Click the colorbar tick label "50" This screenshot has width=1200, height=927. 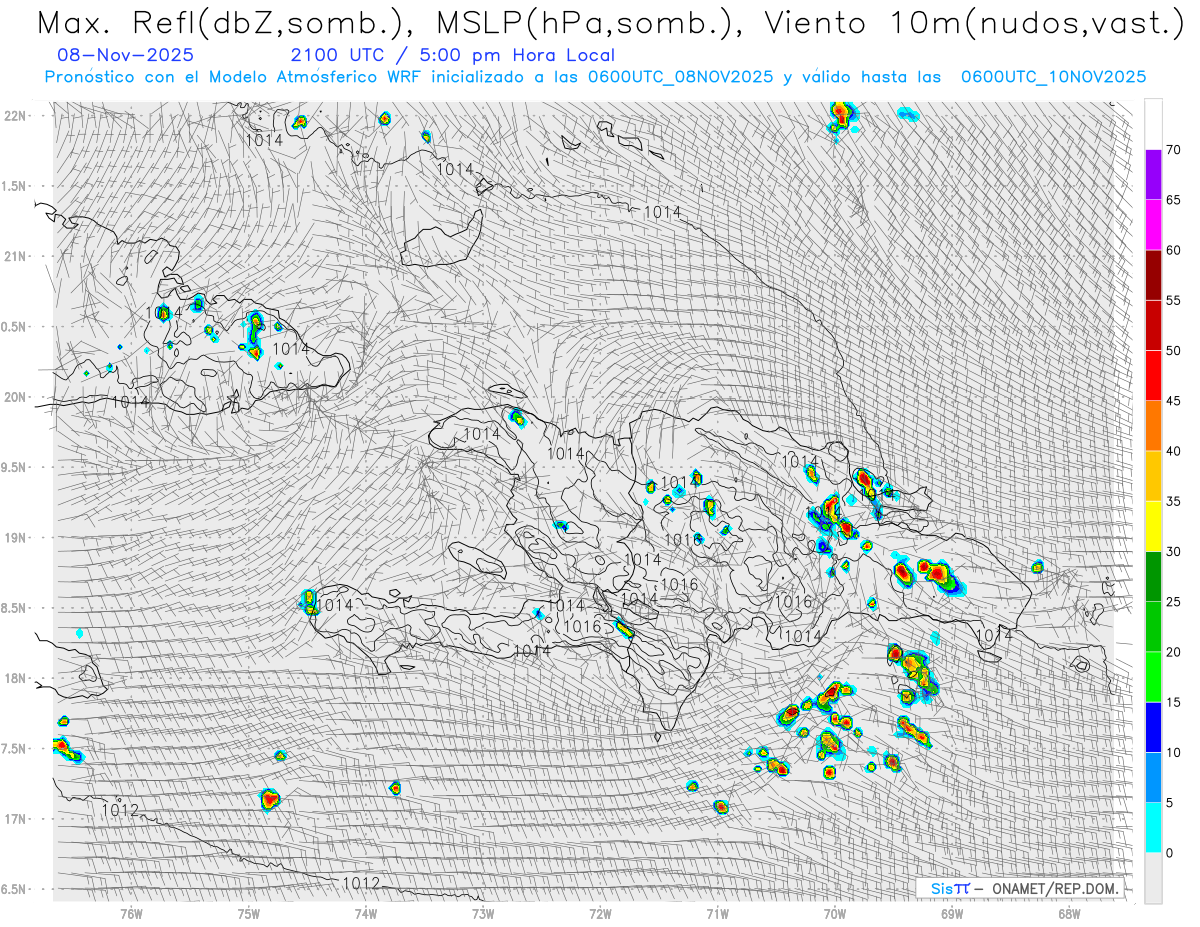pos(1173,351)
